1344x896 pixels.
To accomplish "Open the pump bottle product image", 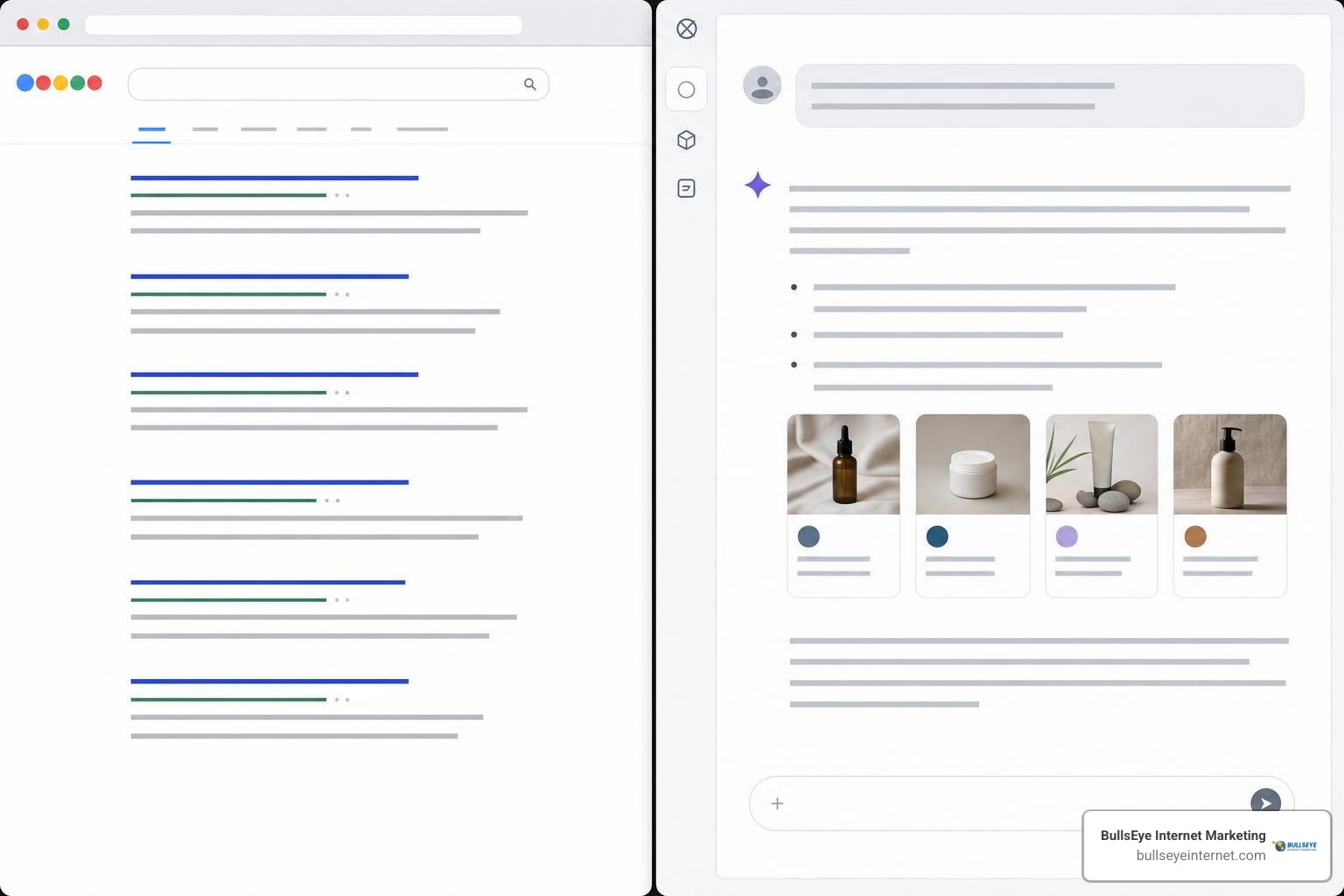I will coord(1230,465).
